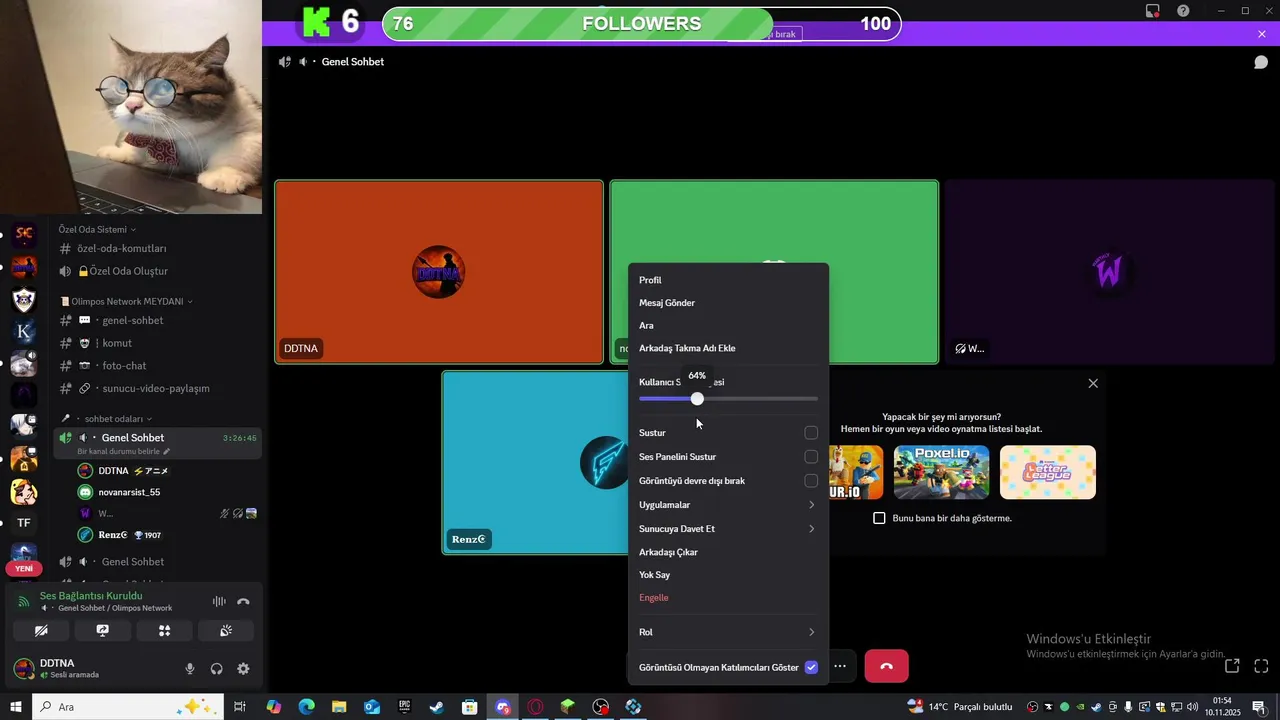Viewport: 1280px width, 720px height.
Task: Start screen sharing from voice panel
Action: tap(102, 631)
